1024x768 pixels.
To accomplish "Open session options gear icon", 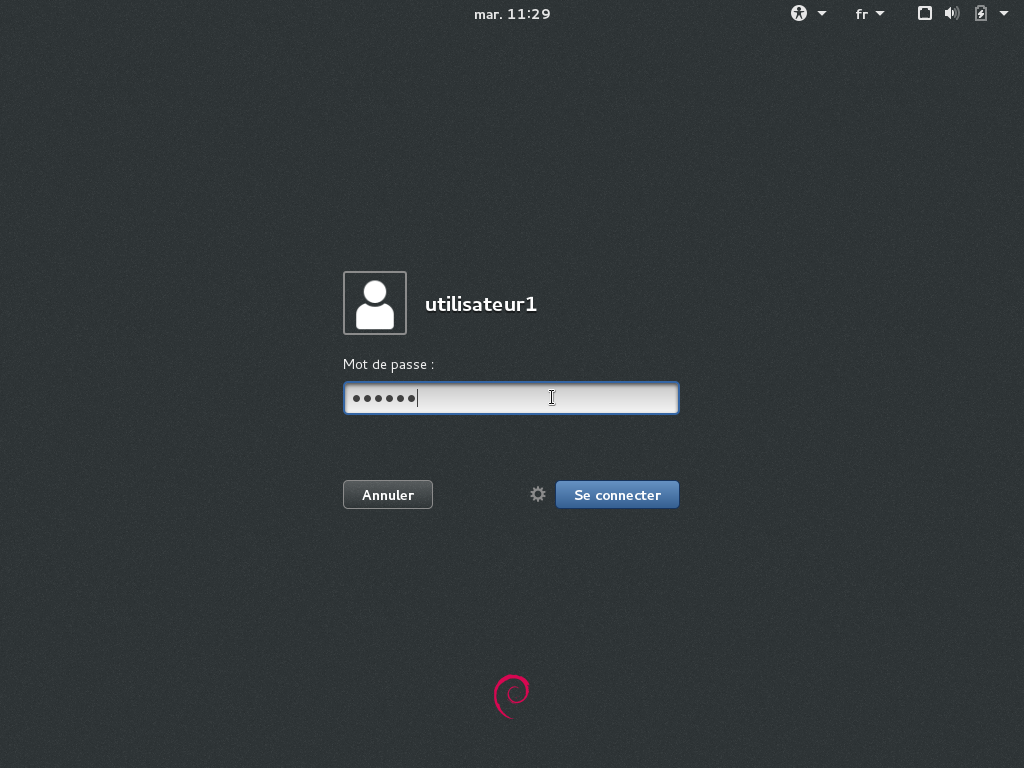I will 538,494.
